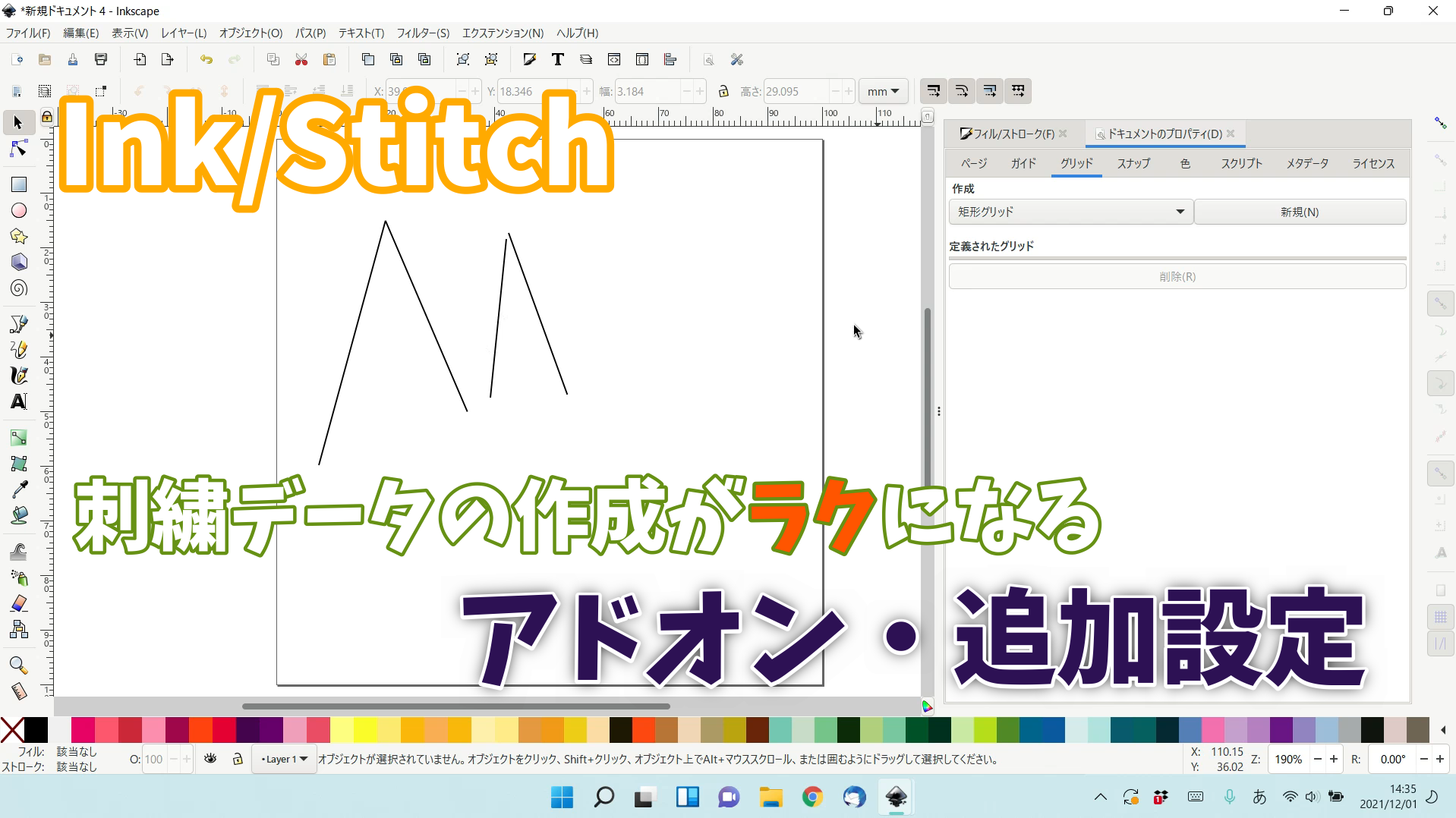Close the ドキュメントのプロパティ panel tab
Screen dimensions: 1456x818
coord(1231,134)
